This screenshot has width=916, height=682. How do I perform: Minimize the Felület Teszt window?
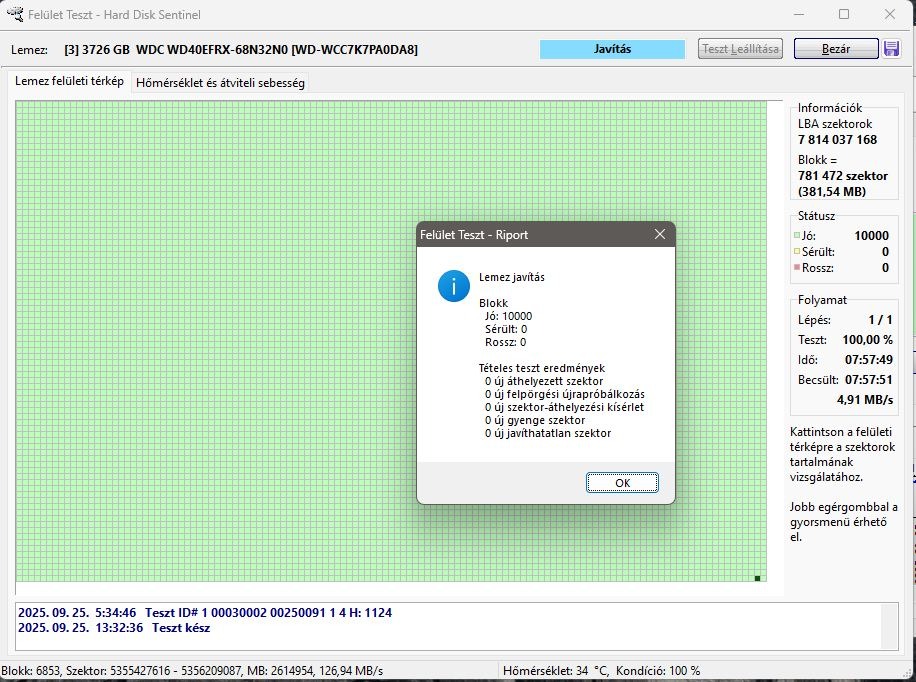[799, 14]
